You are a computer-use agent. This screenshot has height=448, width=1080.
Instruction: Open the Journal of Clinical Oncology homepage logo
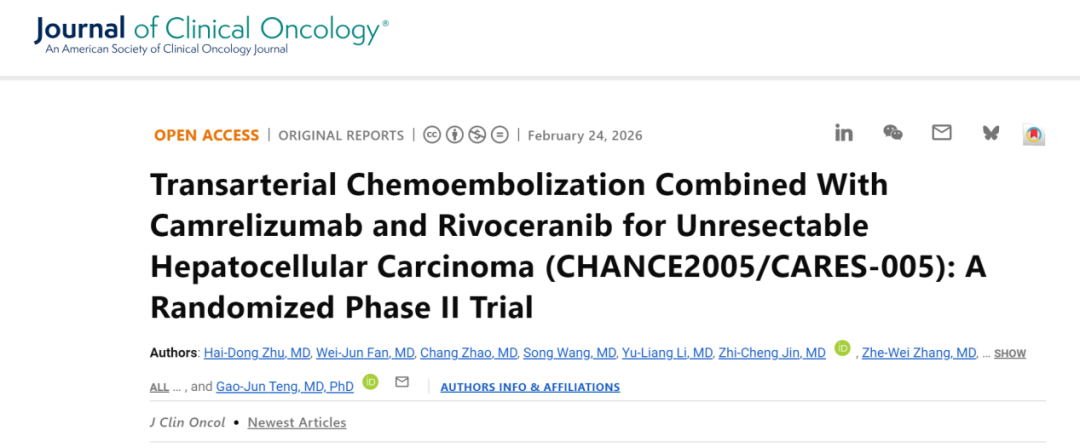coord(211,35)
